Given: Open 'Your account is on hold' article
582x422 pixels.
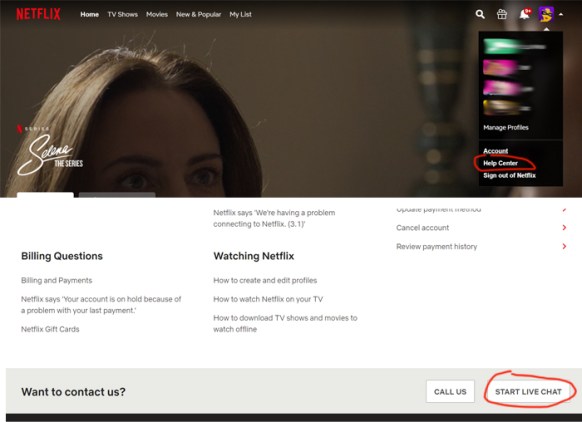Looking at the screenshot, I should (x=101, y=305).
